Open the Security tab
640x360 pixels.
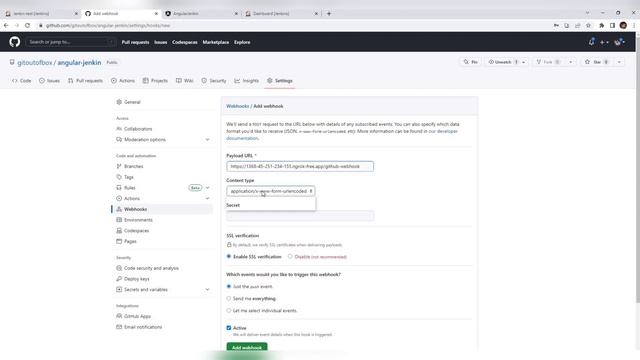pyautogui.click(x=214, y=81)
